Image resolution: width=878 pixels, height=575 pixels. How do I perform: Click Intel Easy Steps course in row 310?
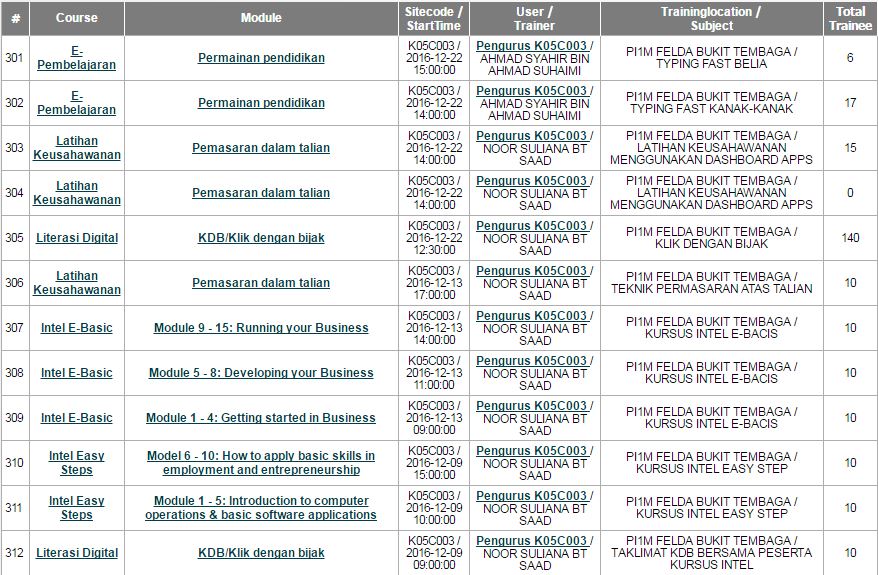76,463
